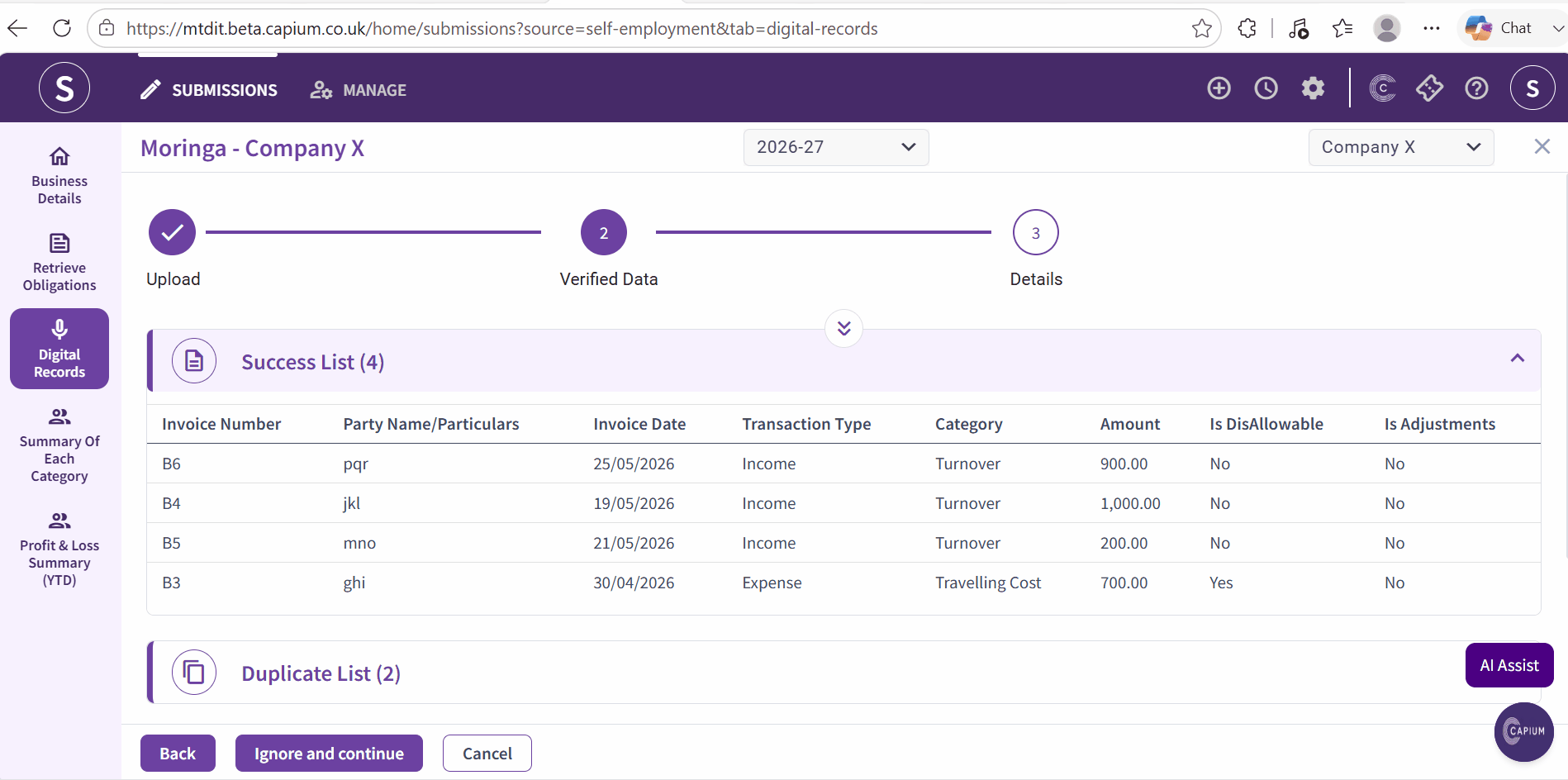Screen dimensions: 1568x780
Task: Open Retrieve Obligations section
Action: click(59, 263)
